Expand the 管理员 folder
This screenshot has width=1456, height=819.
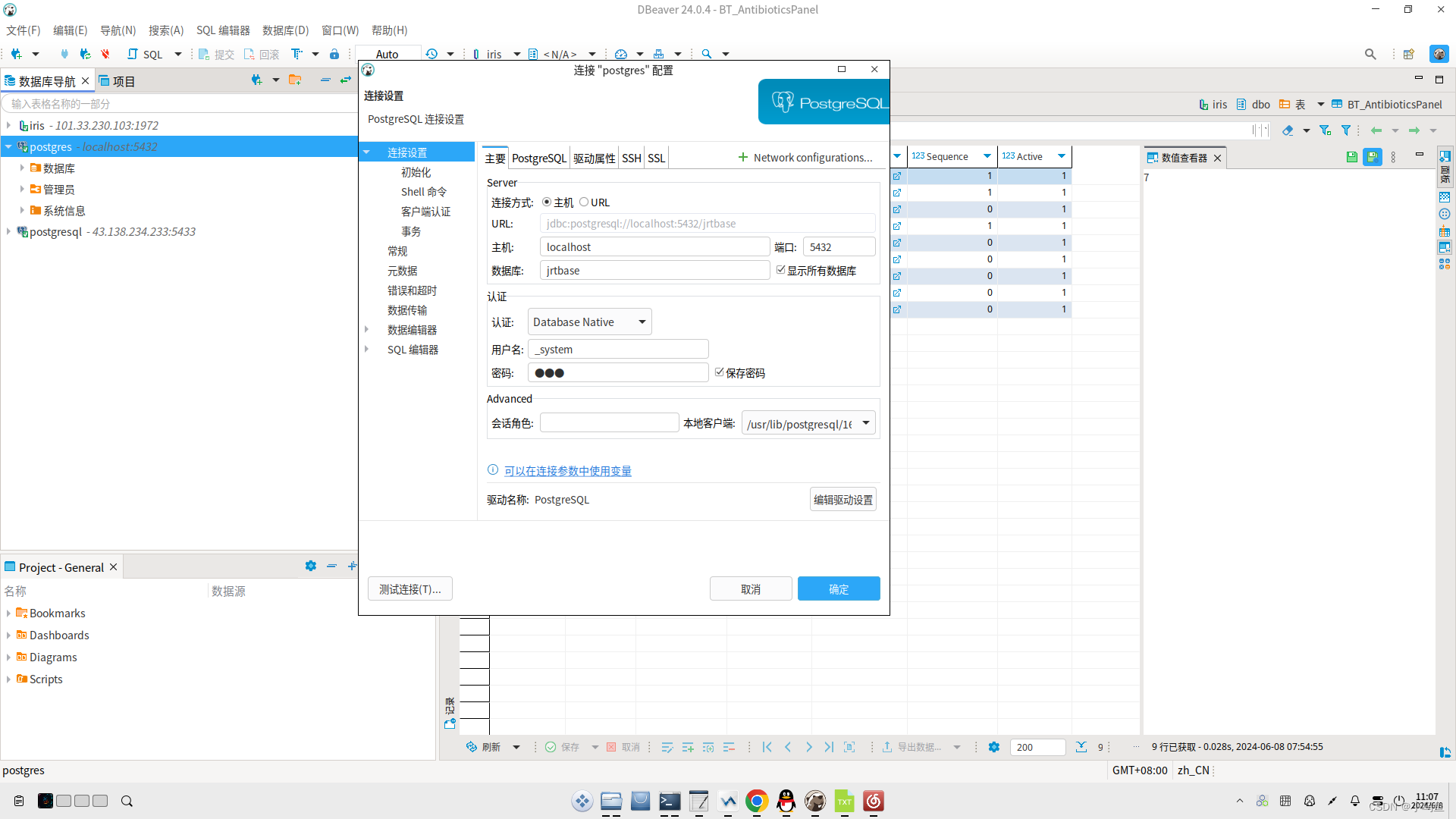pyautogui.click(x=22, y=189)
